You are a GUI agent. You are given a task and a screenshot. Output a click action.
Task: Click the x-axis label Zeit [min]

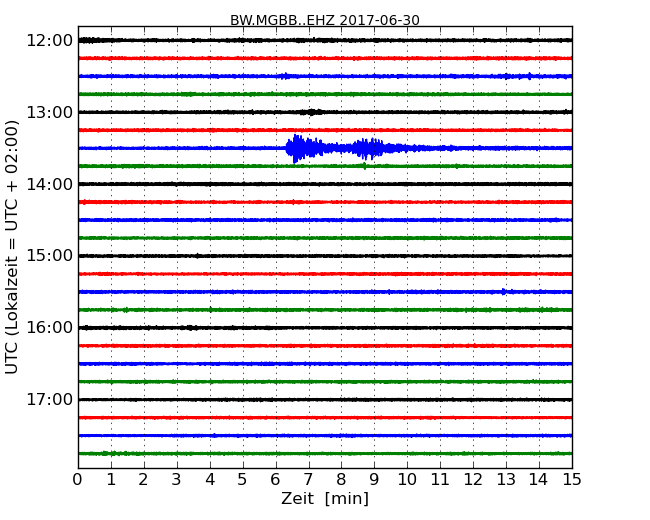(x=325, y=498)
